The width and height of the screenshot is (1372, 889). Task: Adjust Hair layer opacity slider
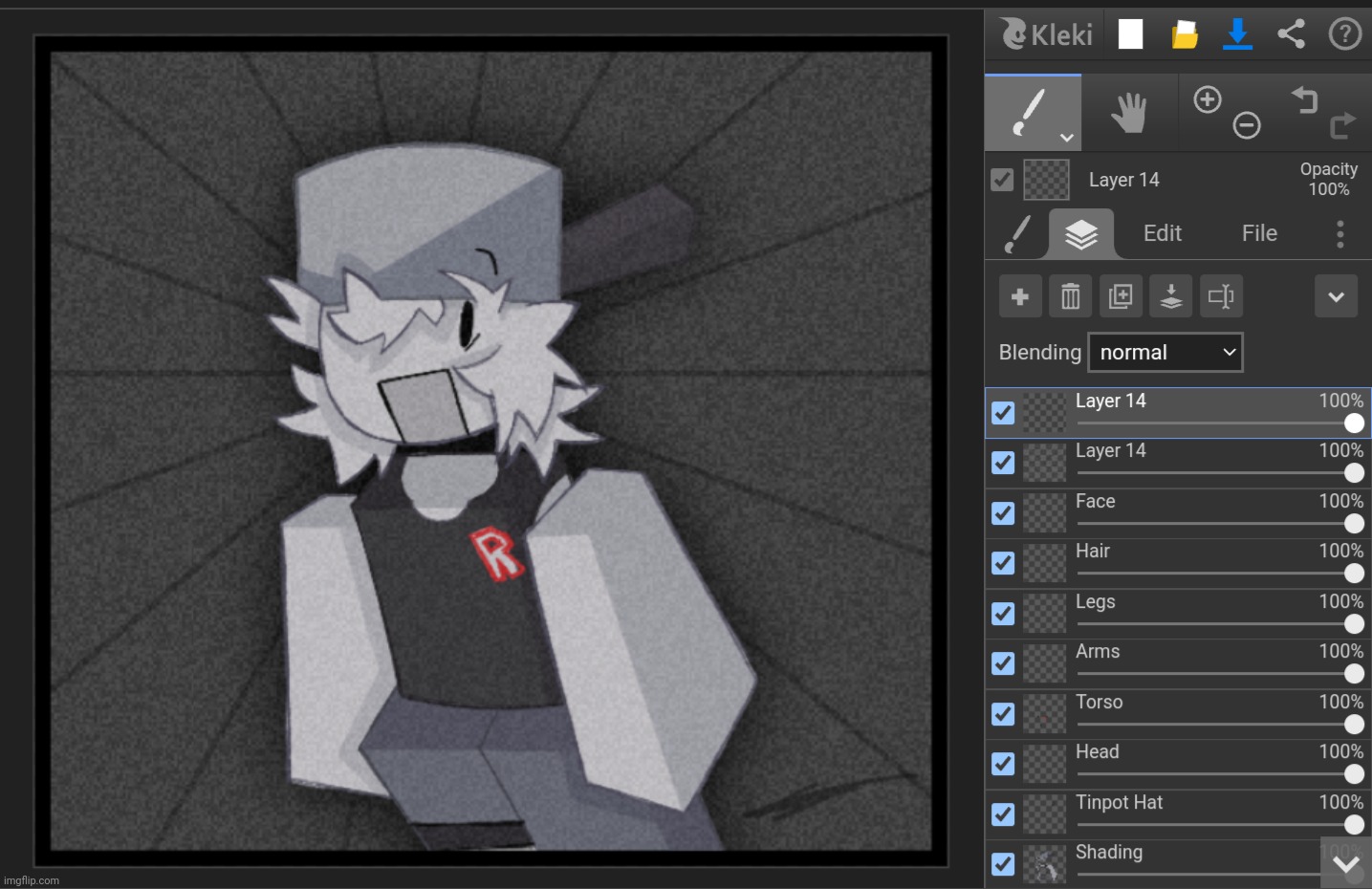(x=1220, y=574)
